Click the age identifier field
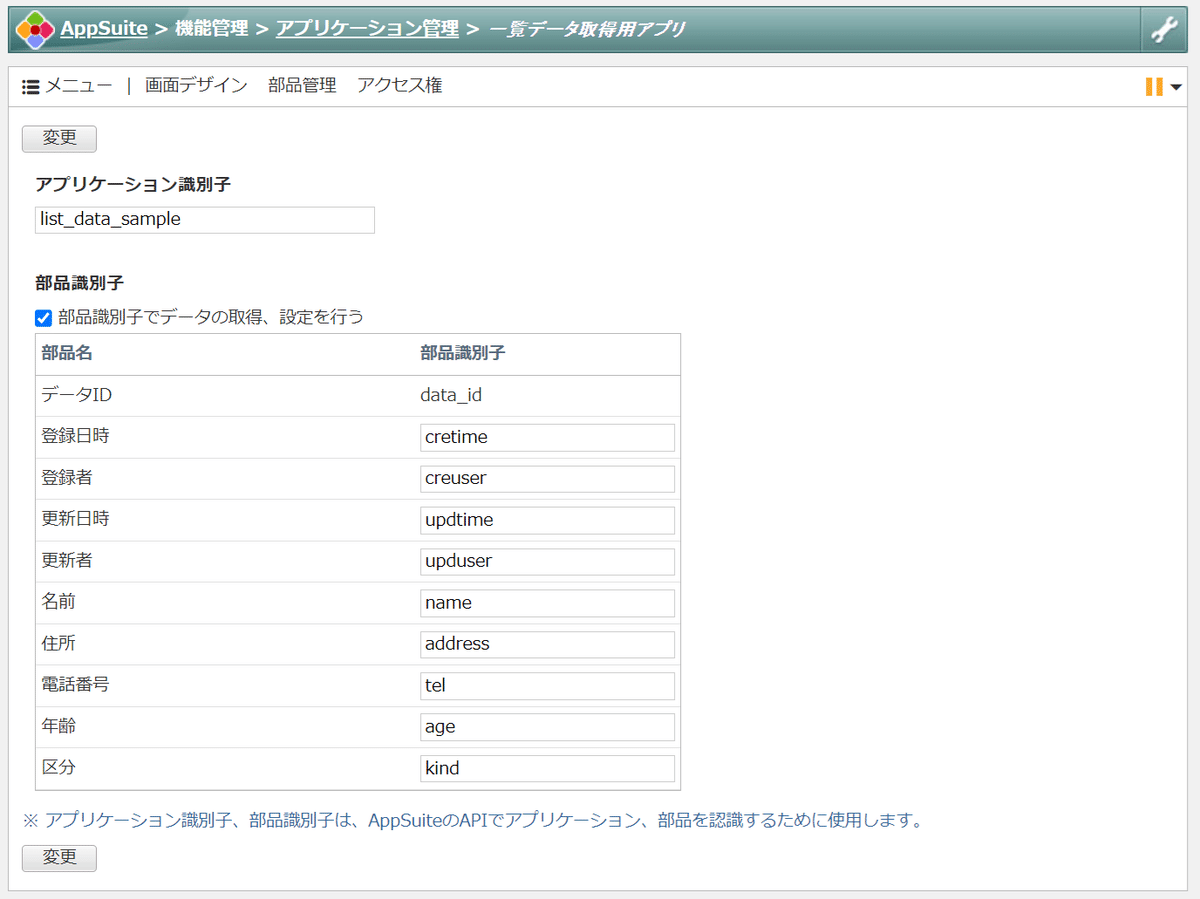Screen dimensions: 1200x899 pos(547,727)
